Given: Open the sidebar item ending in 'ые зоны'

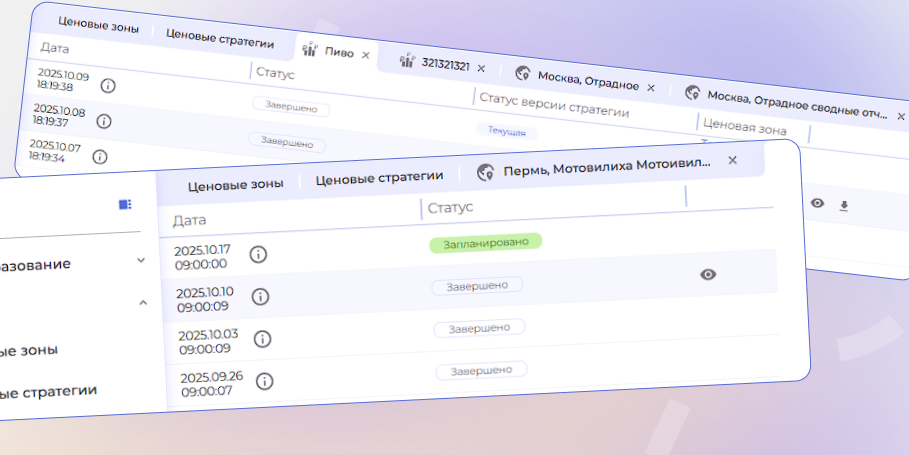Looking at the screenshot, I should 29,351.
